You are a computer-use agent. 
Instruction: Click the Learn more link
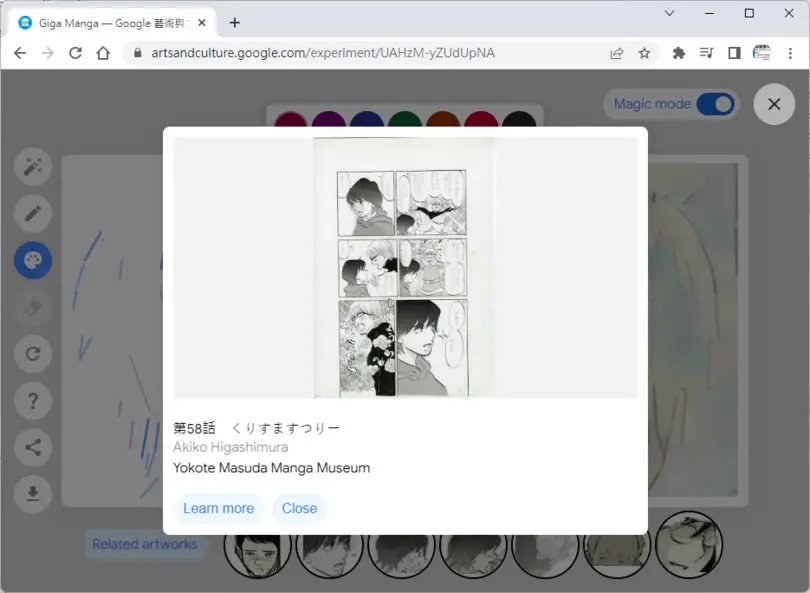pos(219,508)
